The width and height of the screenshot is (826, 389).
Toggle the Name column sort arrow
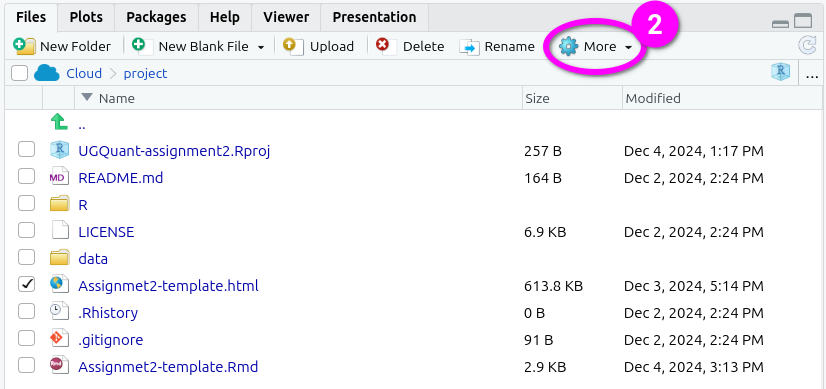87,98
